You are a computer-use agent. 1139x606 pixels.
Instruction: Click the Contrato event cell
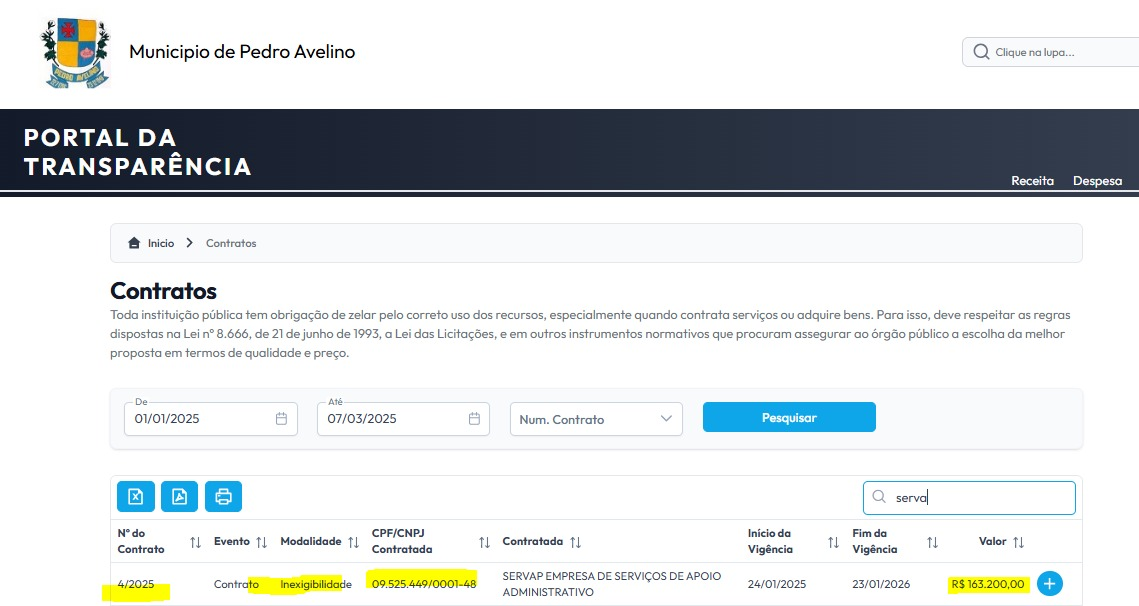(236, 584)
